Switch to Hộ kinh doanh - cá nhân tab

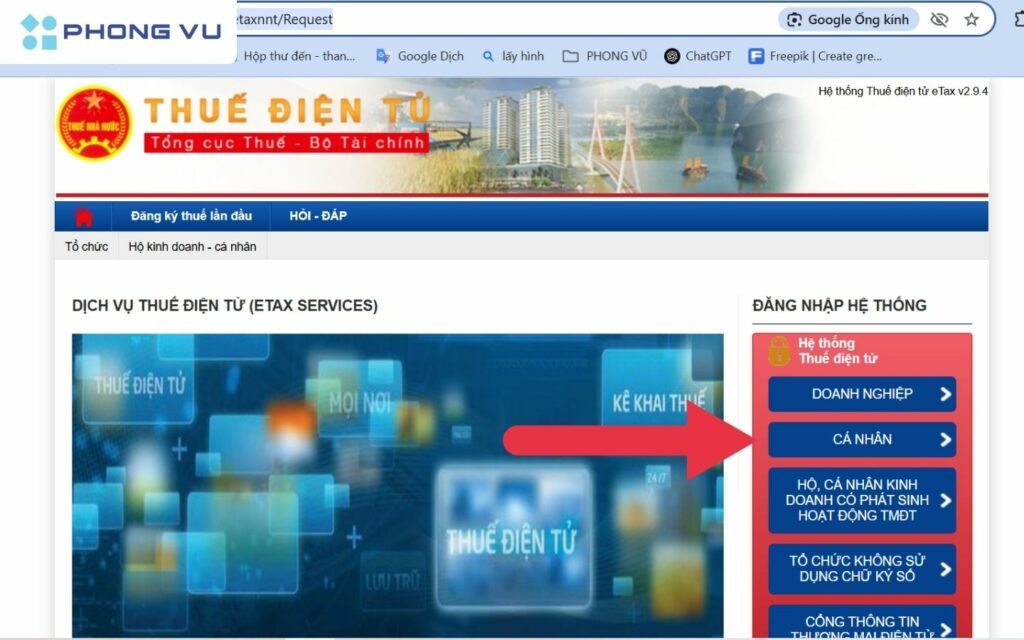coord(192,246)
